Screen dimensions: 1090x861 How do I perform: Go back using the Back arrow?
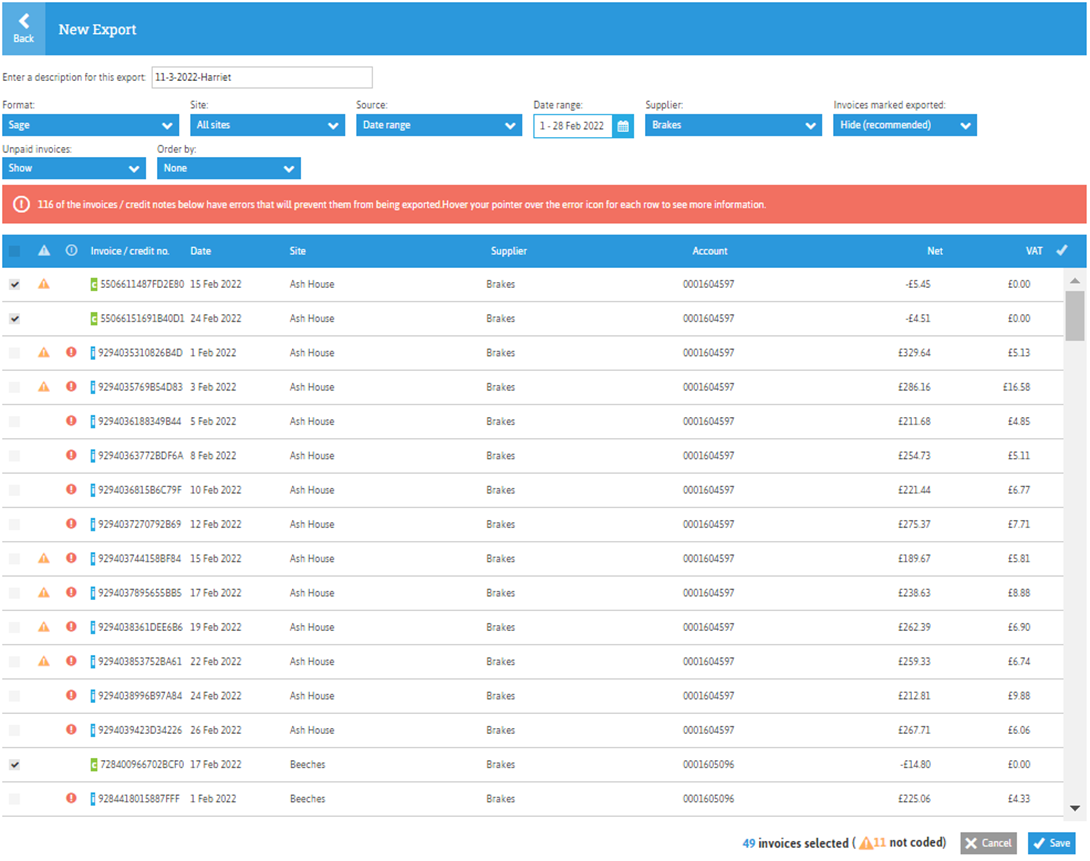(24, 28)
